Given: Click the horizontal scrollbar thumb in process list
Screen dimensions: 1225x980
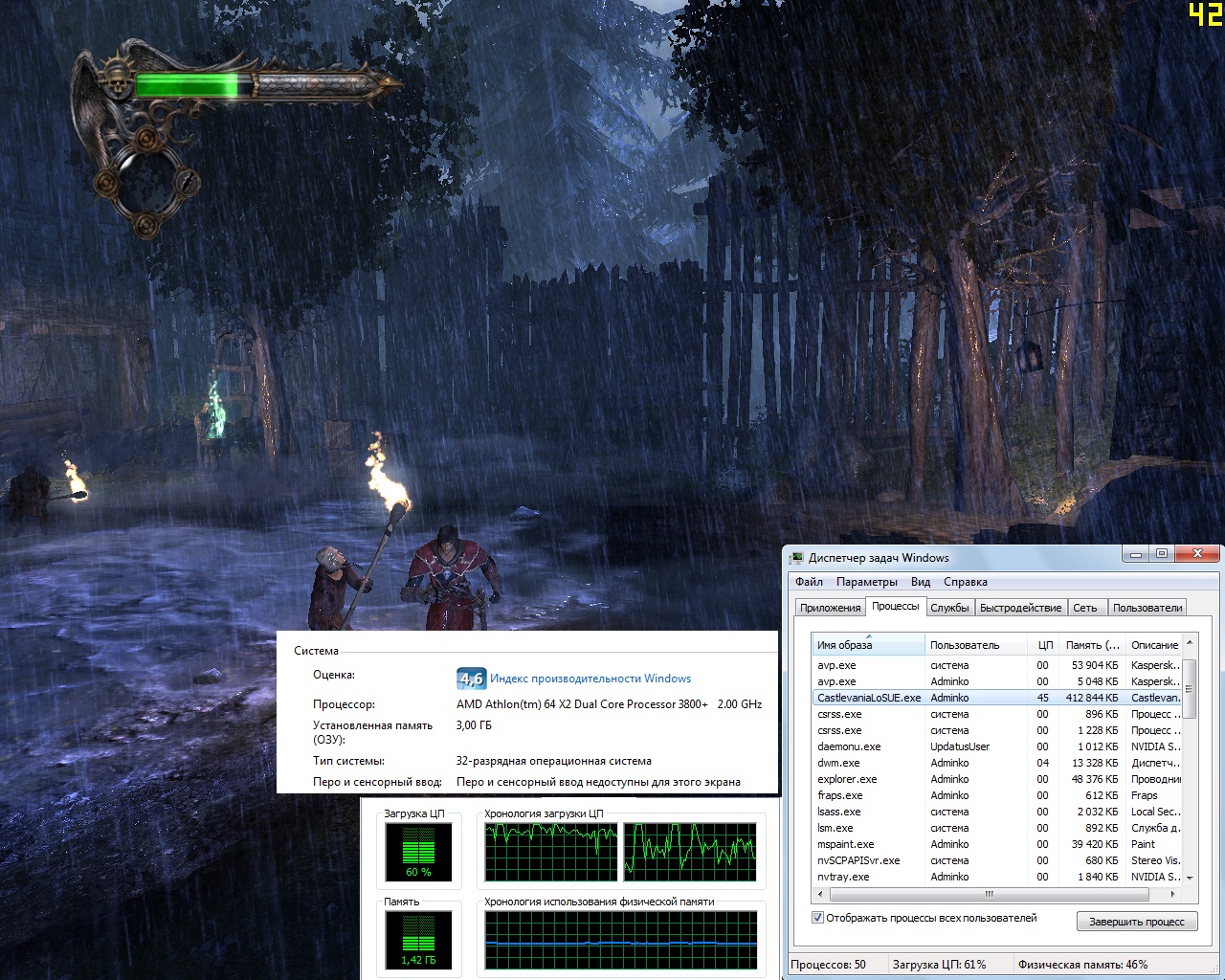Looking at the screenshot, I should (989, 894).
